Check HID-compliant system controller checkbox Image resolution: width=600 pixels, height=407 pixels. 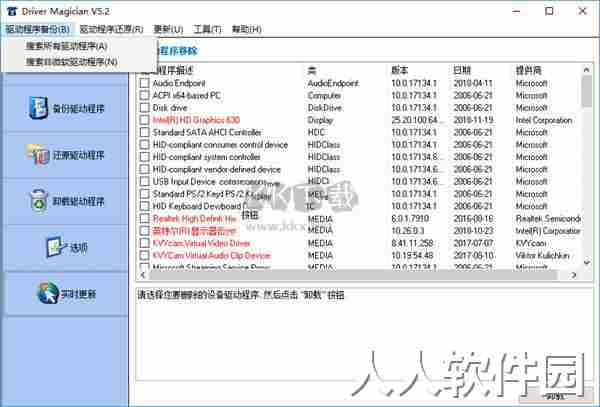(144, 157)
